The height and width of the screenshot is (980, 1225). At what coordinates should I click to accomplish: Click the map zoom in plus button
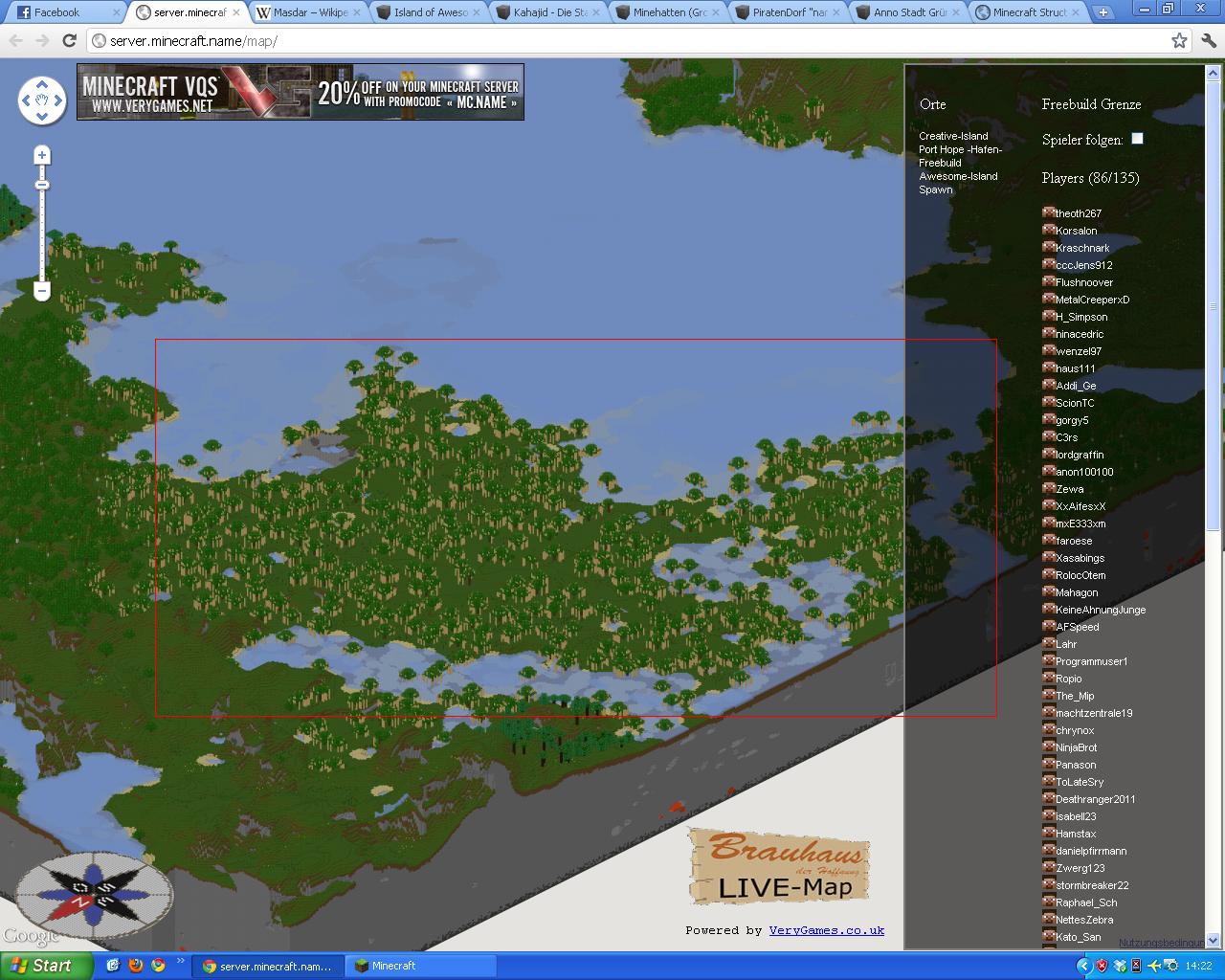coord(42,155)
